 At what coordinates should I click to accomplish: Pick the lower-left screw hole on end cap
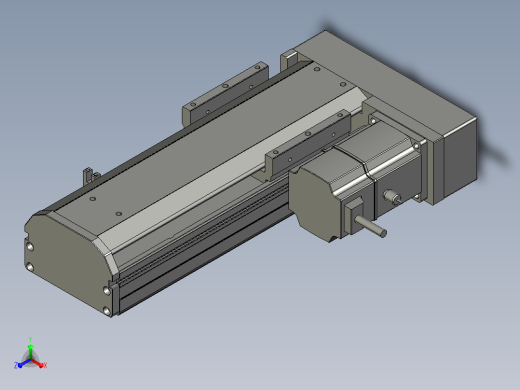click(29, 267)
